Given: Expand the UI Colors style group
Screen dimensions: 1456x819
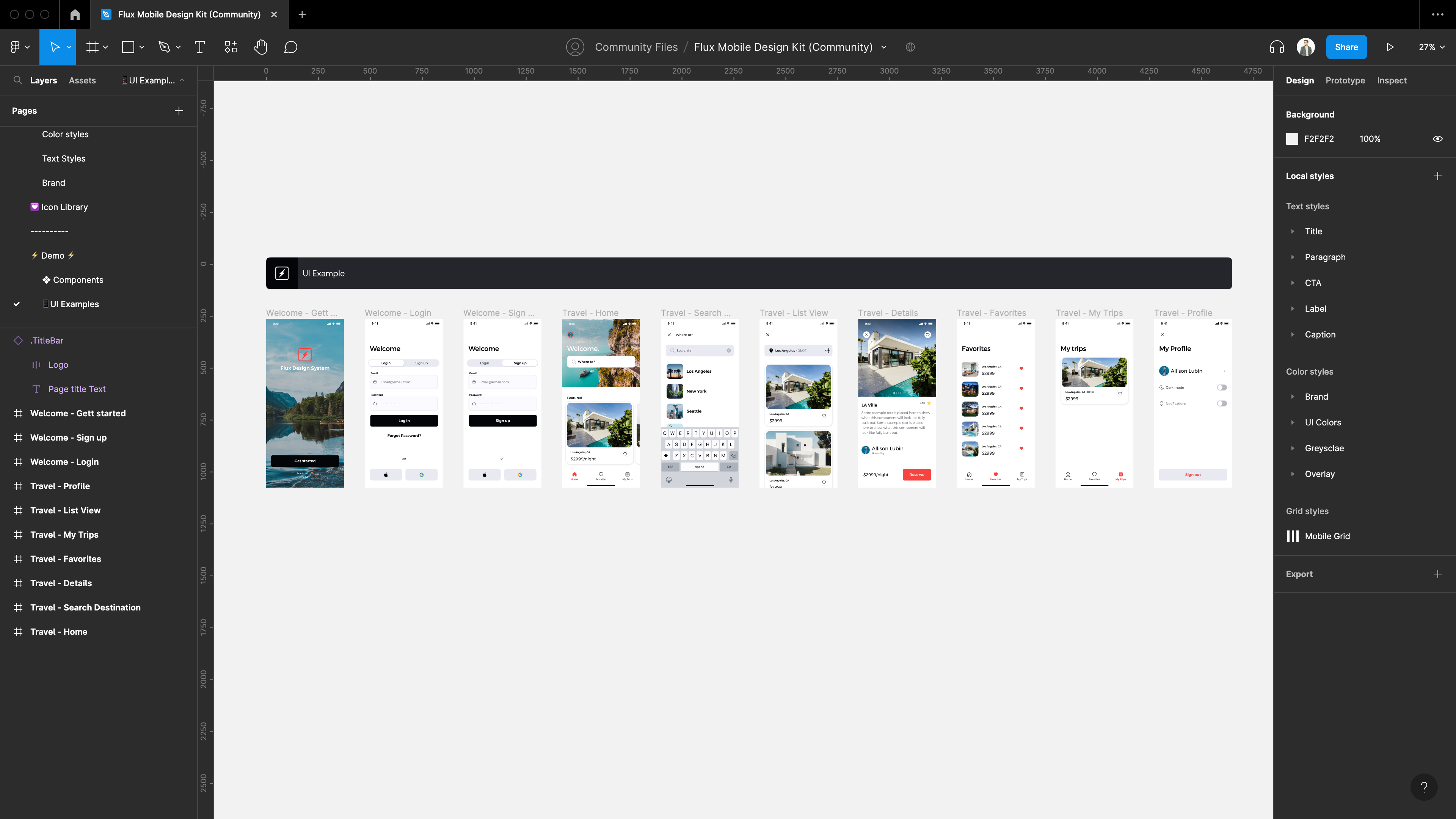Looking at the screenshot, I should click(x=1293, y=422).
